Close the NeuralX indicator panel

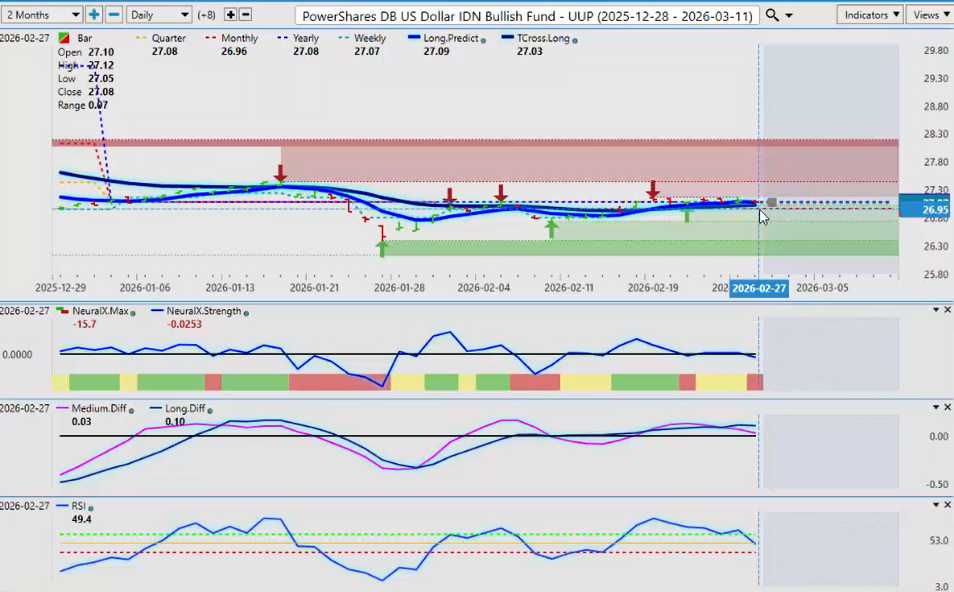point(947,310)
